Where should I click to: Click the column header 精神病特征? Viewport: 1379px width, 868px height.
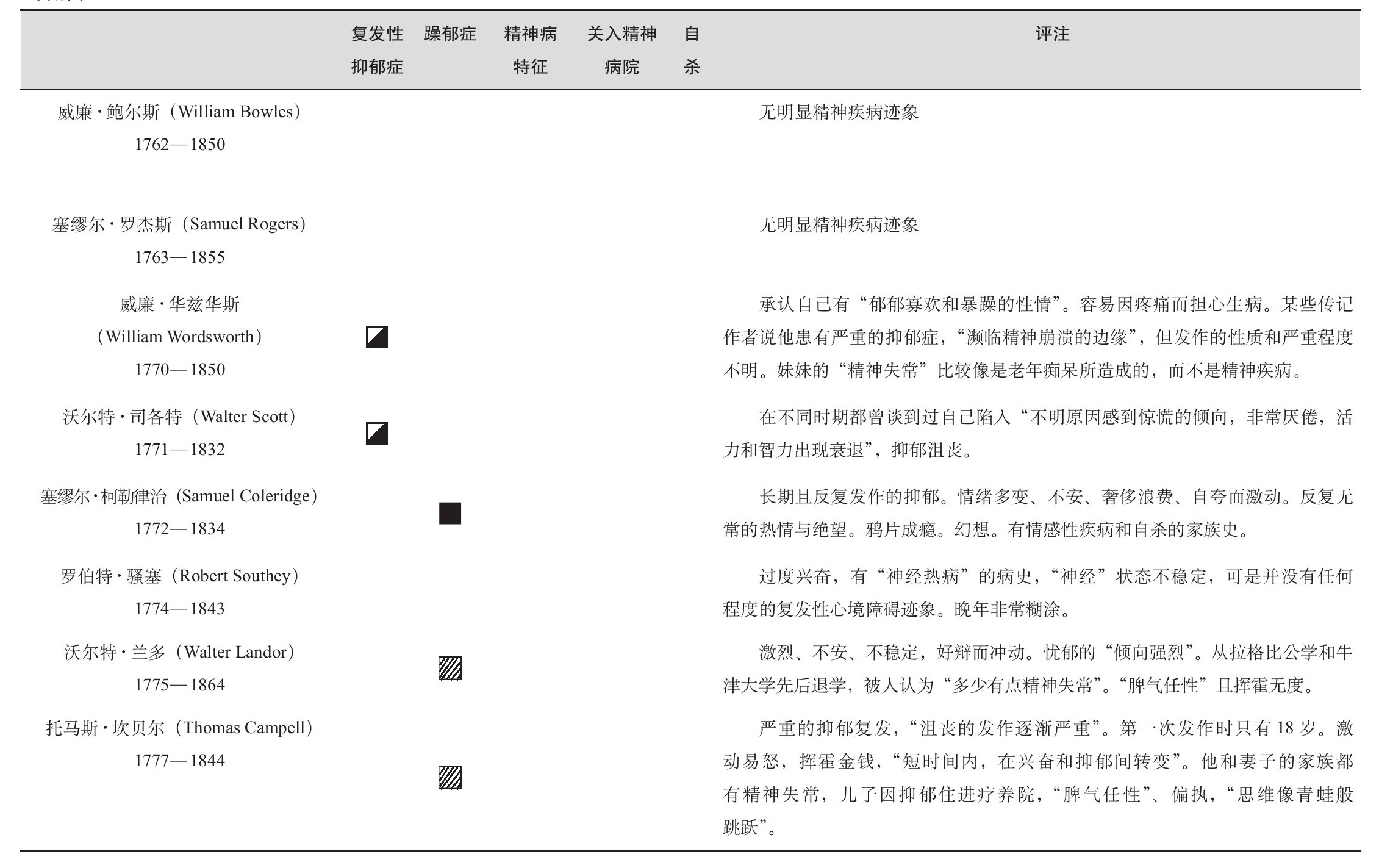coord(530,50)
